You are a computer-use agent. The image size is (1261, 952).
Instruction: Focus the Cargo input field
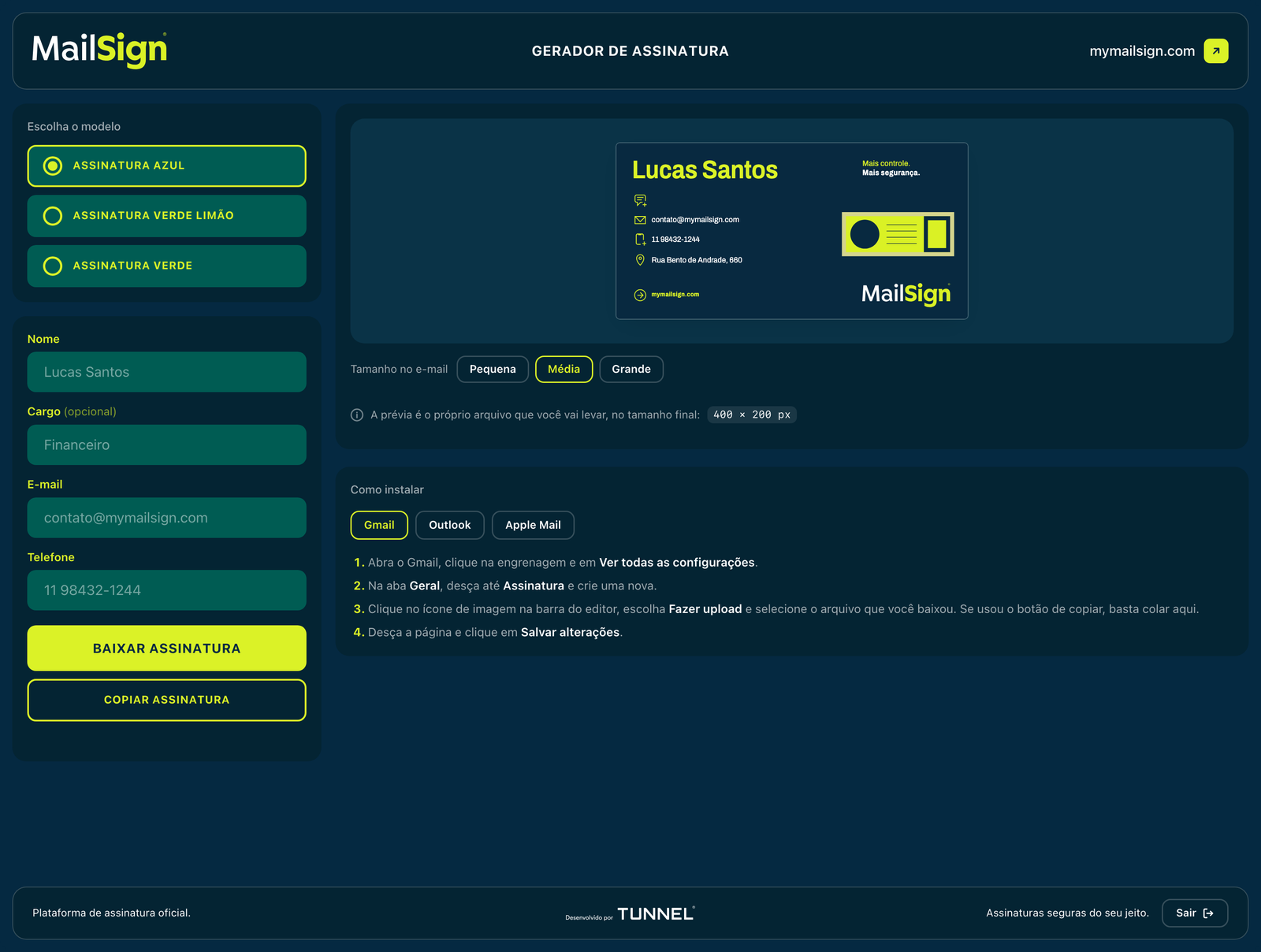(x=166, y=445)
